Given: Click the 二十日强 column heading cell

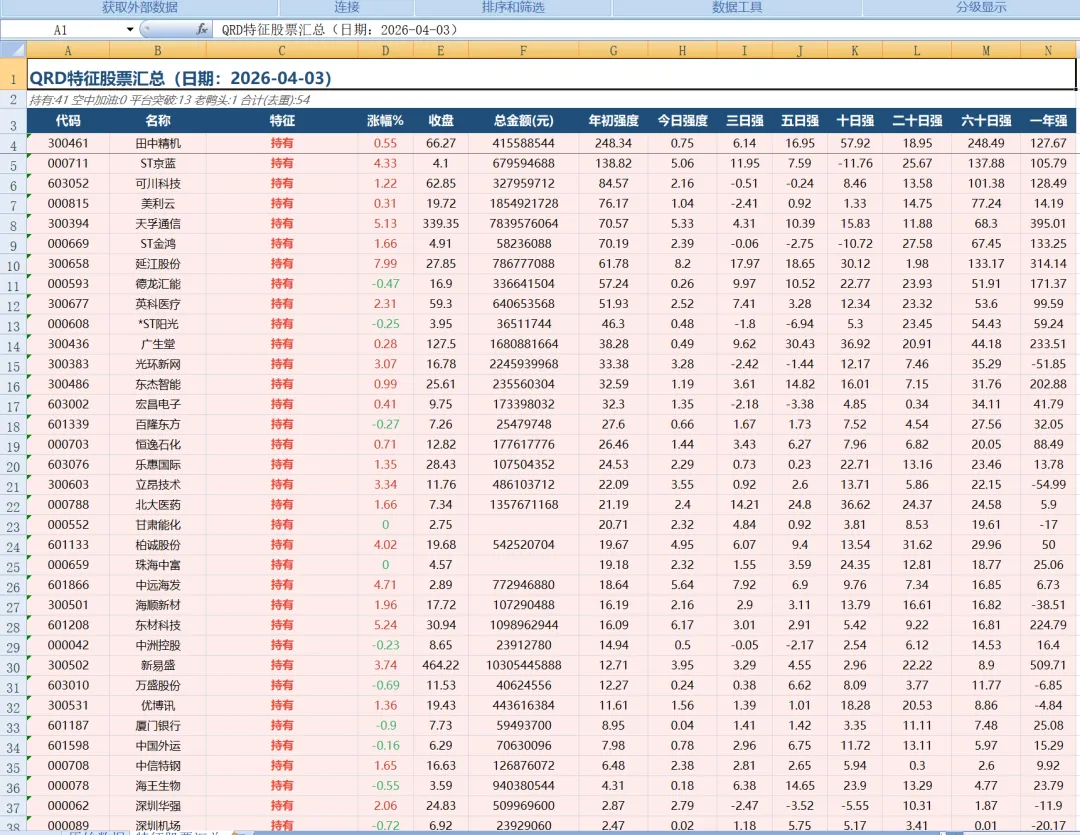Looking at the screenshot, I should click(x=917, y=121).
